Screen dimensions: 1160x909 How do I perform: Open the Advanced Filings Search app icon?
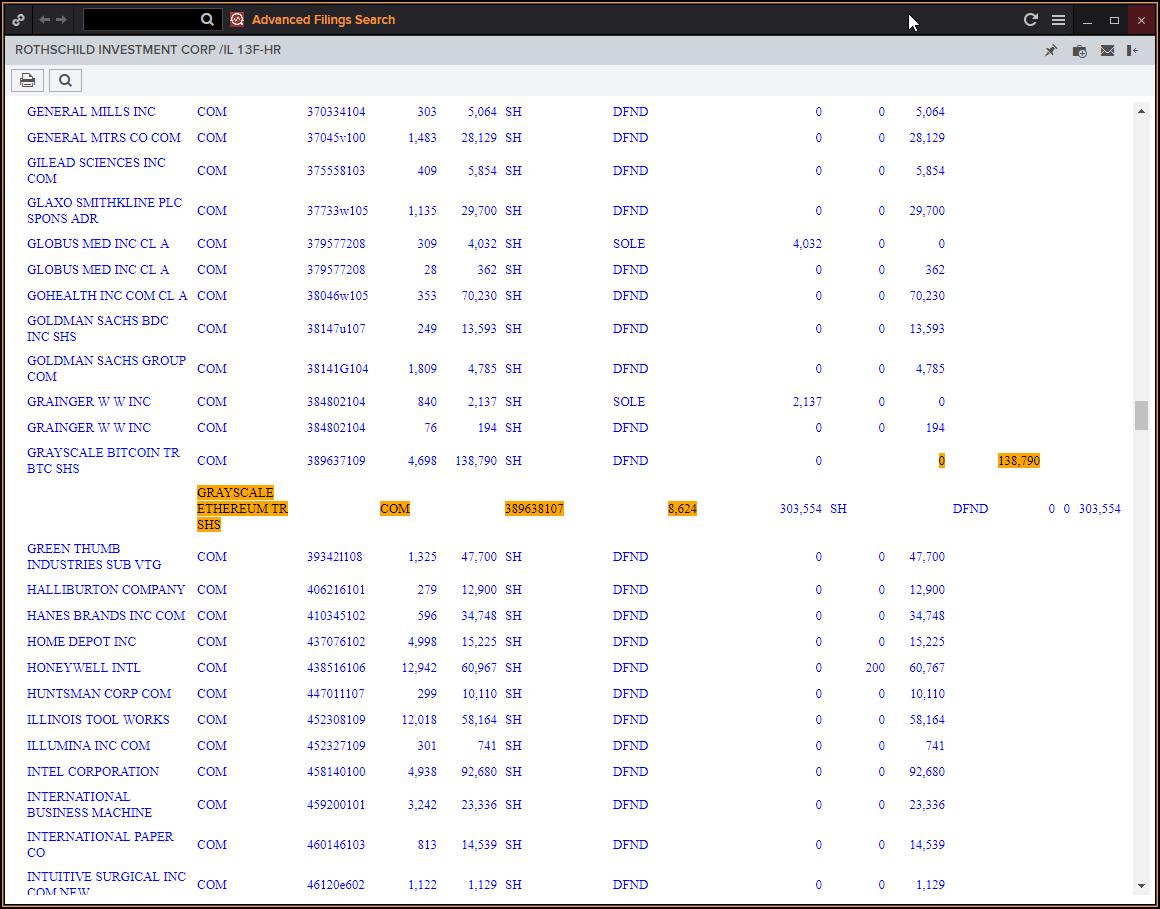click(x=237, y=20)
